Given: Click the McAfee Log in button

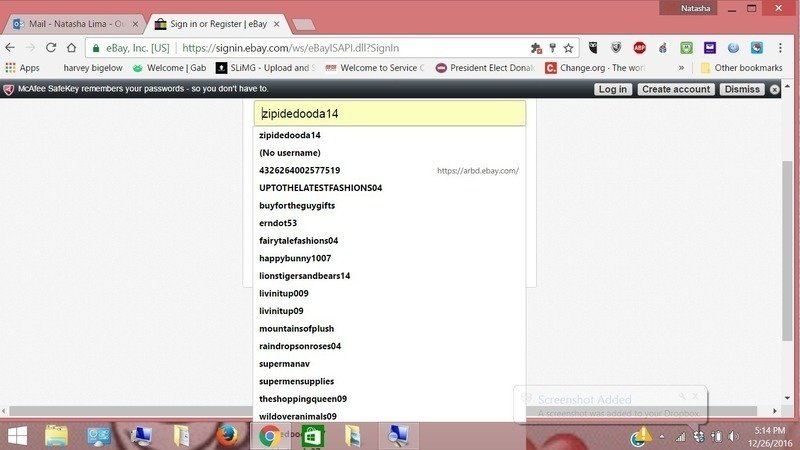Looking at the screenshot, I should [x=612, y=89].
